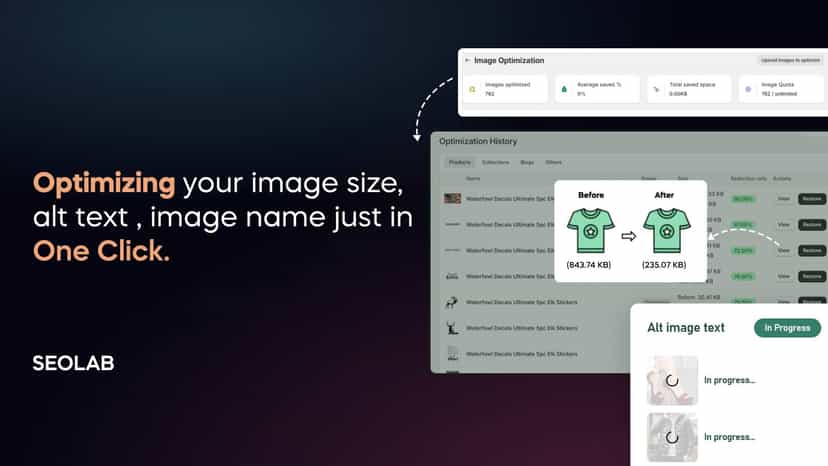Switch to the Collections tab
Image resolution: width=828 pixels, height=466 pixels.
click(x=495, y=162)
